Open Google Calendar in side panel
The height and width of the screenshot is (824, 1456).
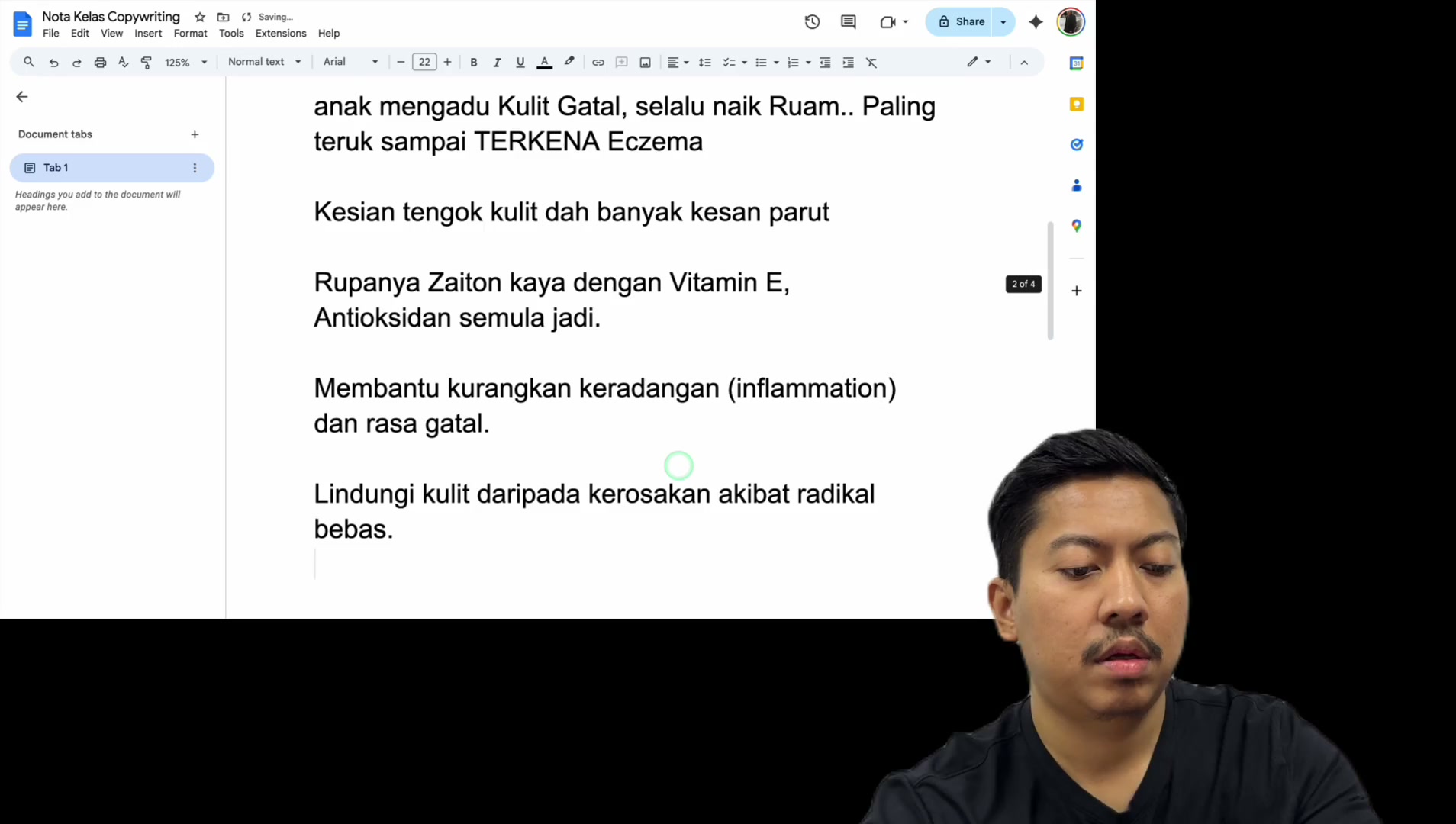[x=1077, y=63]
